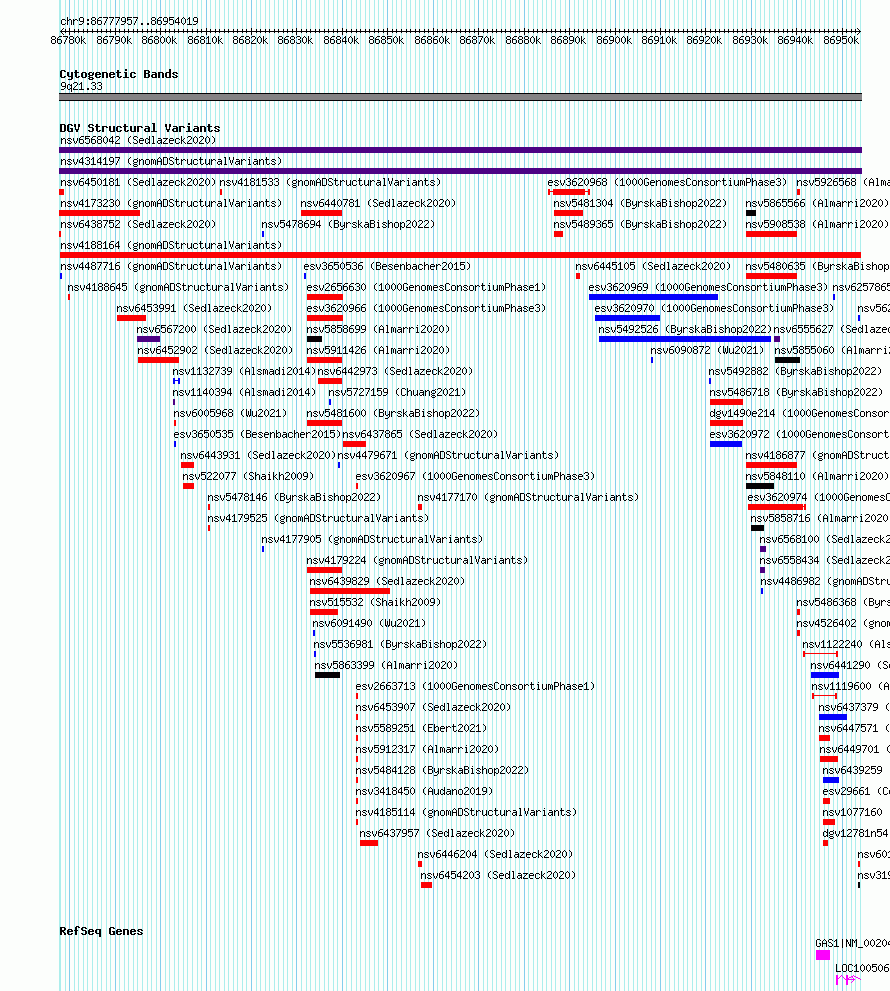890x991 pixels.
Task: Click the nsv6568042 (Sedlazeck2020) variant label
Action: 138,140
